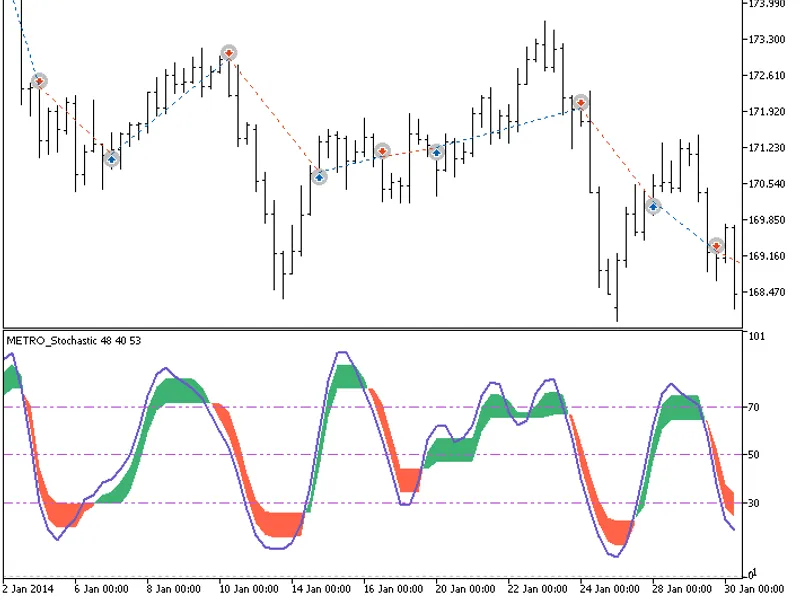800x600 pixels.
Task: Click the red sell marker near 30 Jan
Action: pos(717,246)
